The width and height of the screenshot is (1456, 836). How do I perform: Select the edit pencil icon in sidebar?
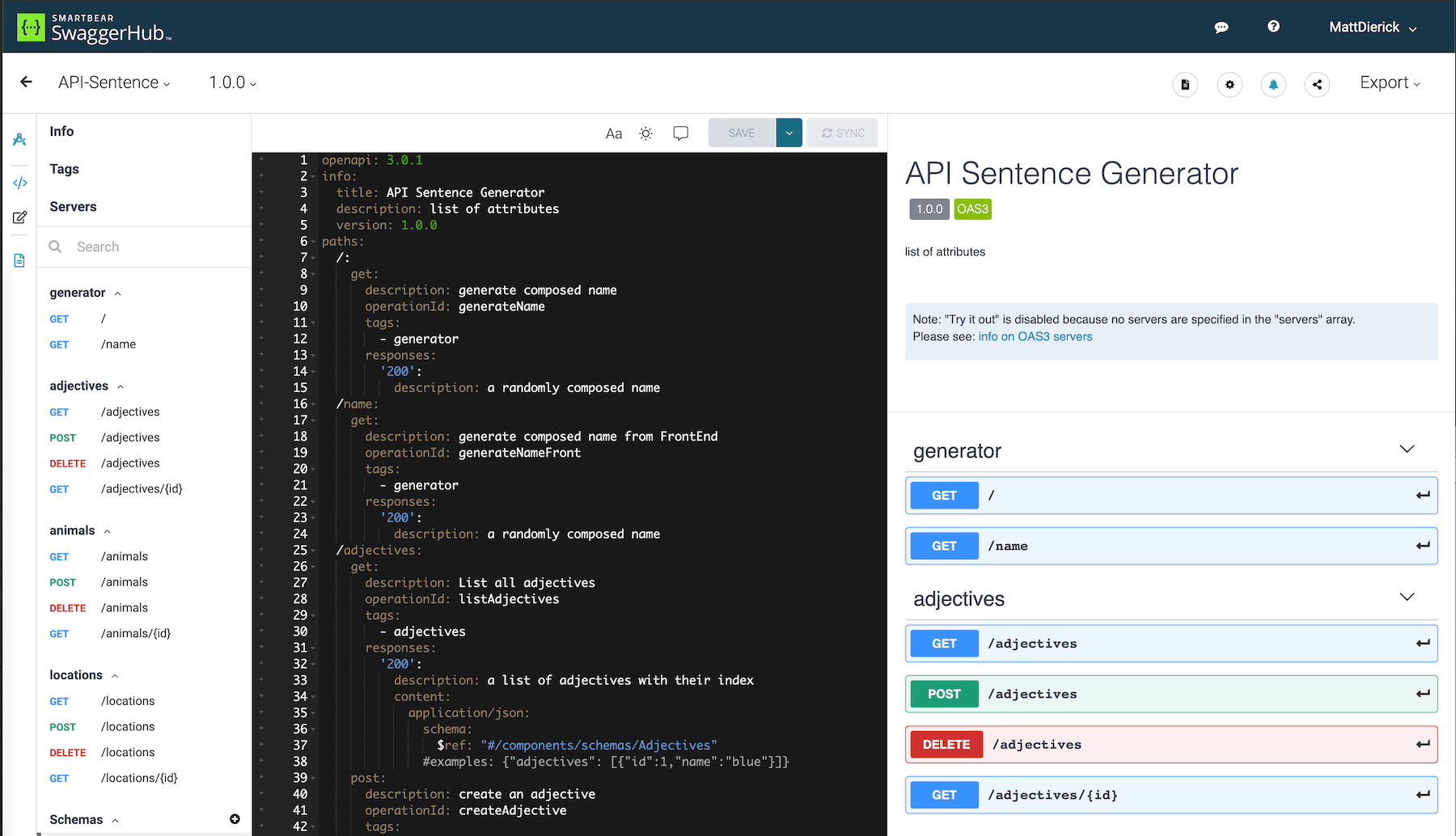(19, 217)
